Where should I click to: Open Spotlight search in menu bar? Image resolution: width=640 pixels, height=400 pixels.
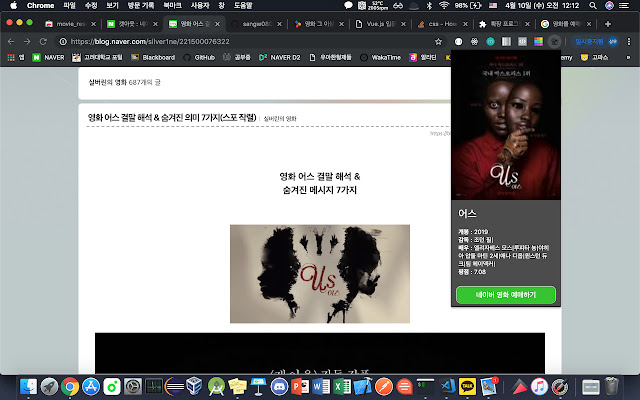pyautogui.click(x=593, y=5)
